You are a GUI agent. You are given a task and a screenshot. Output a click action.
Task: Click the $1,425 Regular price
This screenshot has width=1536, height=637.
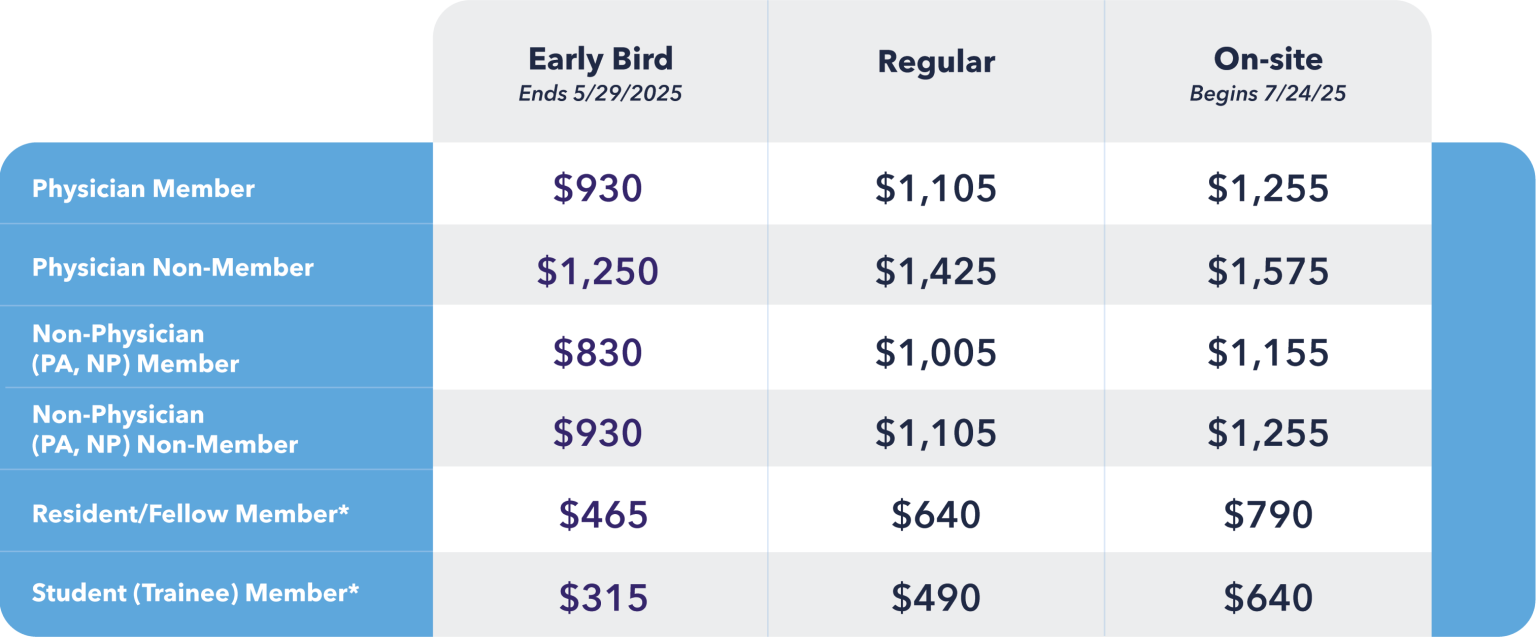(936, 271)
